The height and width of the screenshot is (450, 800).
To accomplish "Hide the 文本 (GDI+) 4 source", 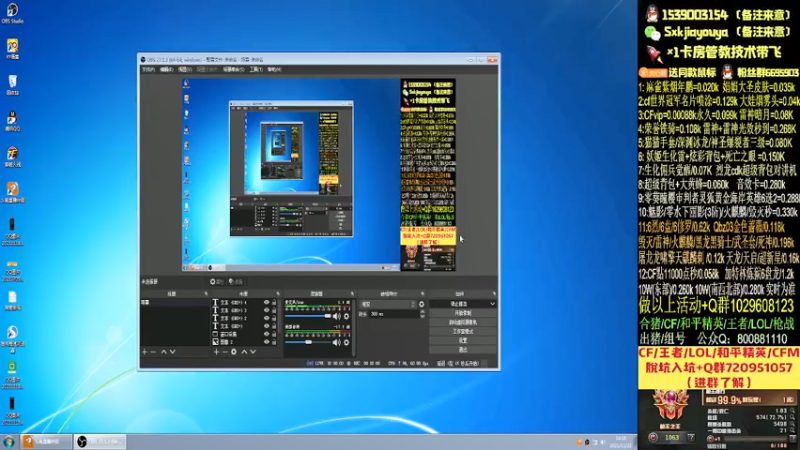I will click(266, 303).
